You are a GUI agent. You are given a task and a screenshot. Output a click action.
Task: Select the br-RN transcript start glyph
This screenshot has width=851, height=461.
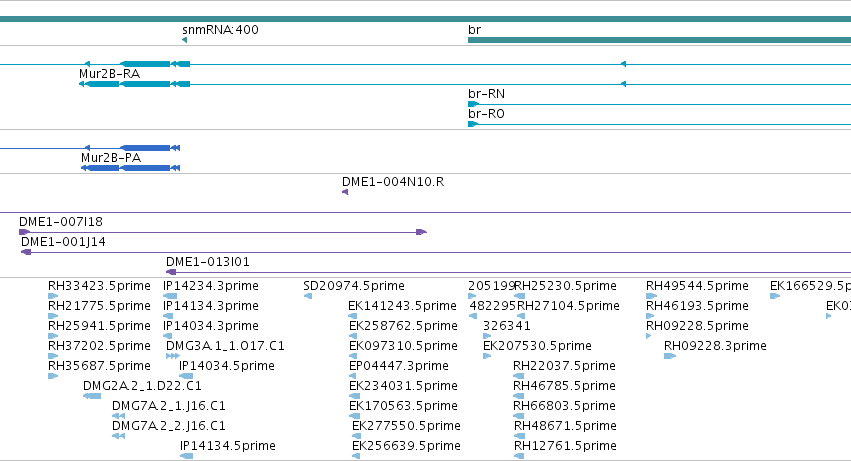pos(473,104)
